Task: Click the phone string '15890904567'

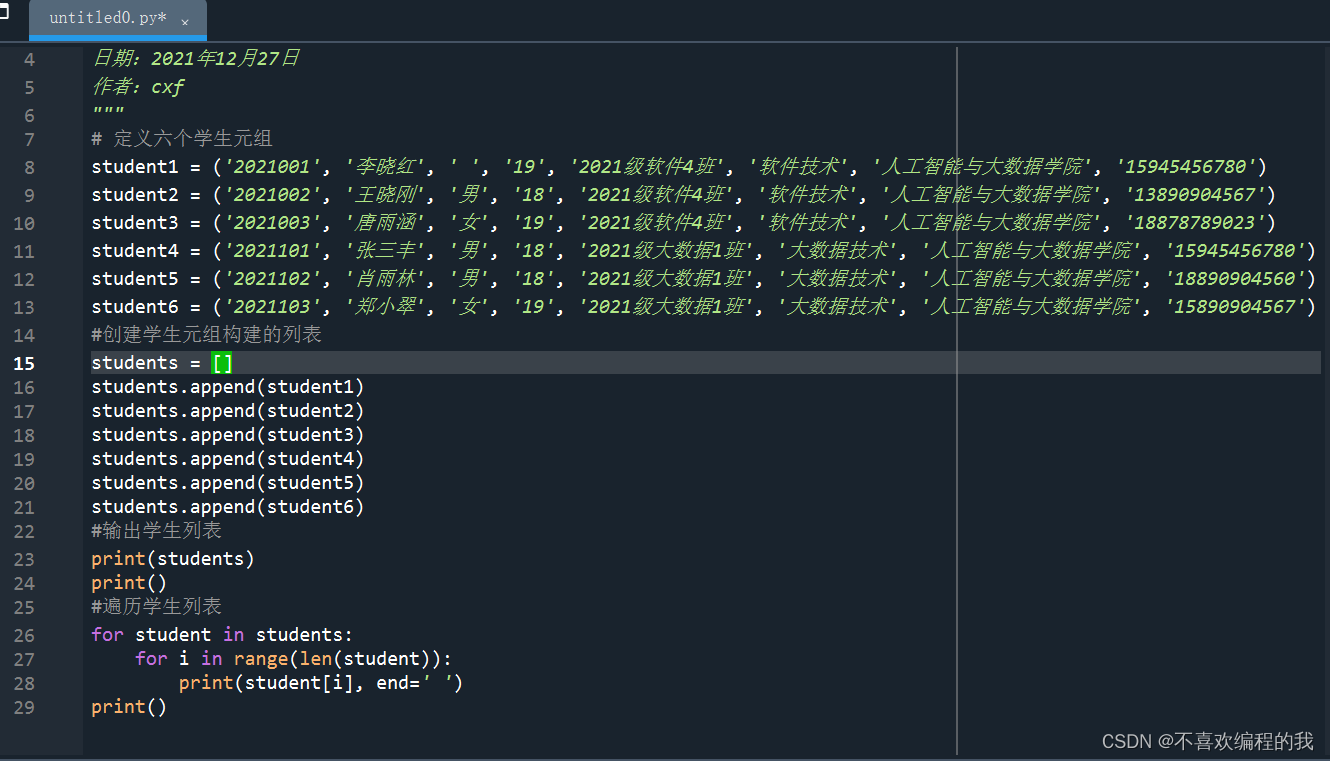Action: [x=1236, y=306]
